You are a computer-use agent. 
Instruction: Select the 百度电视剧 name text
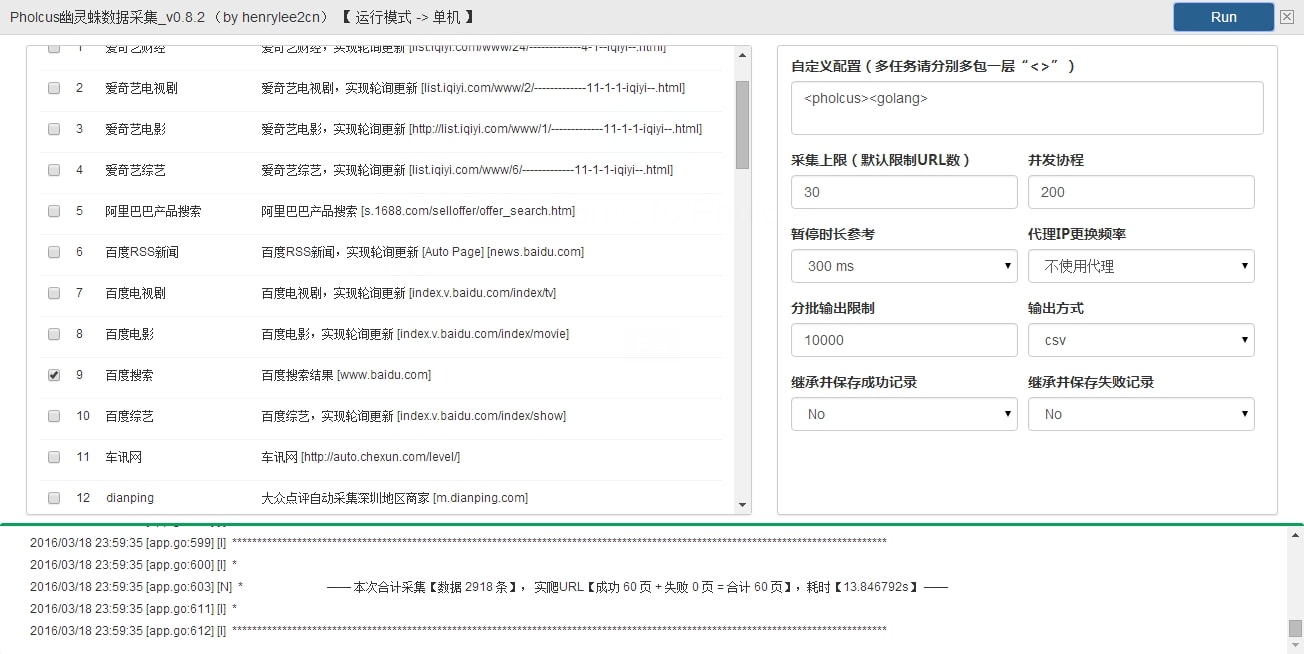[135, 293]
